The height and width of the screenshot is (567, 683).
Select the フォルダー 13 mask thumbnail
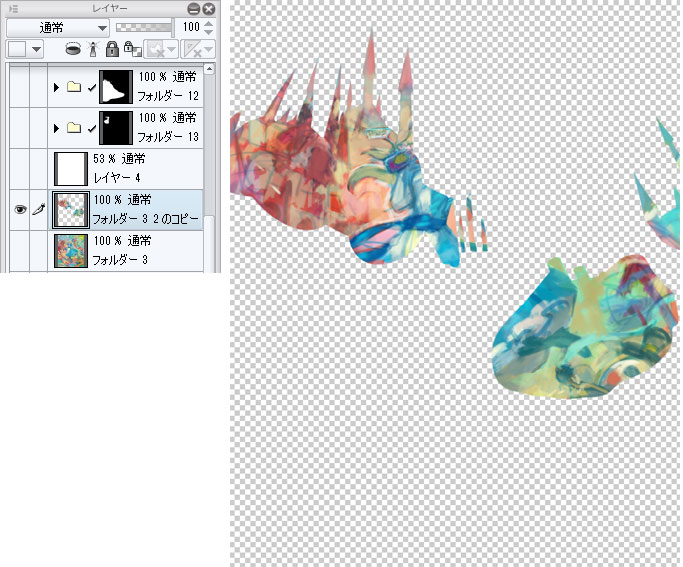116,128
